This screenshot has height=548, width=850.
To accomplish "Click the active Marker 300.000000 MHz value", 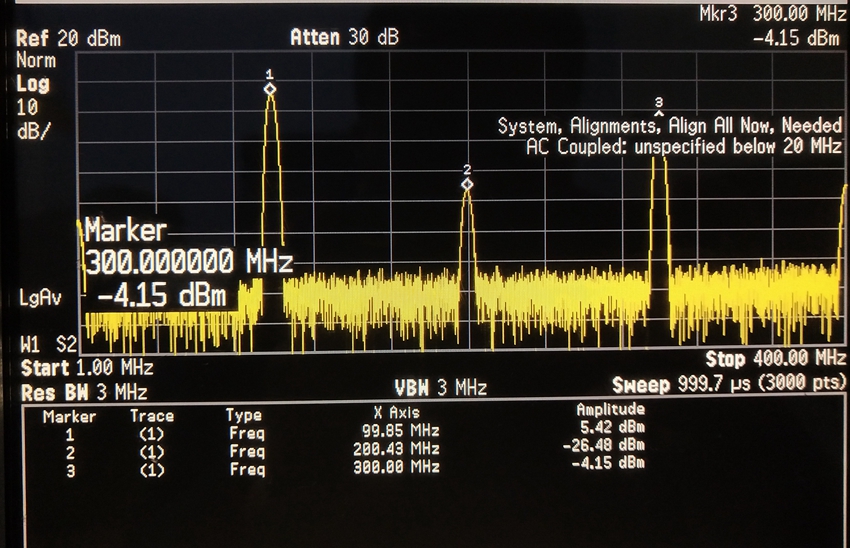I will pos(187,263).
